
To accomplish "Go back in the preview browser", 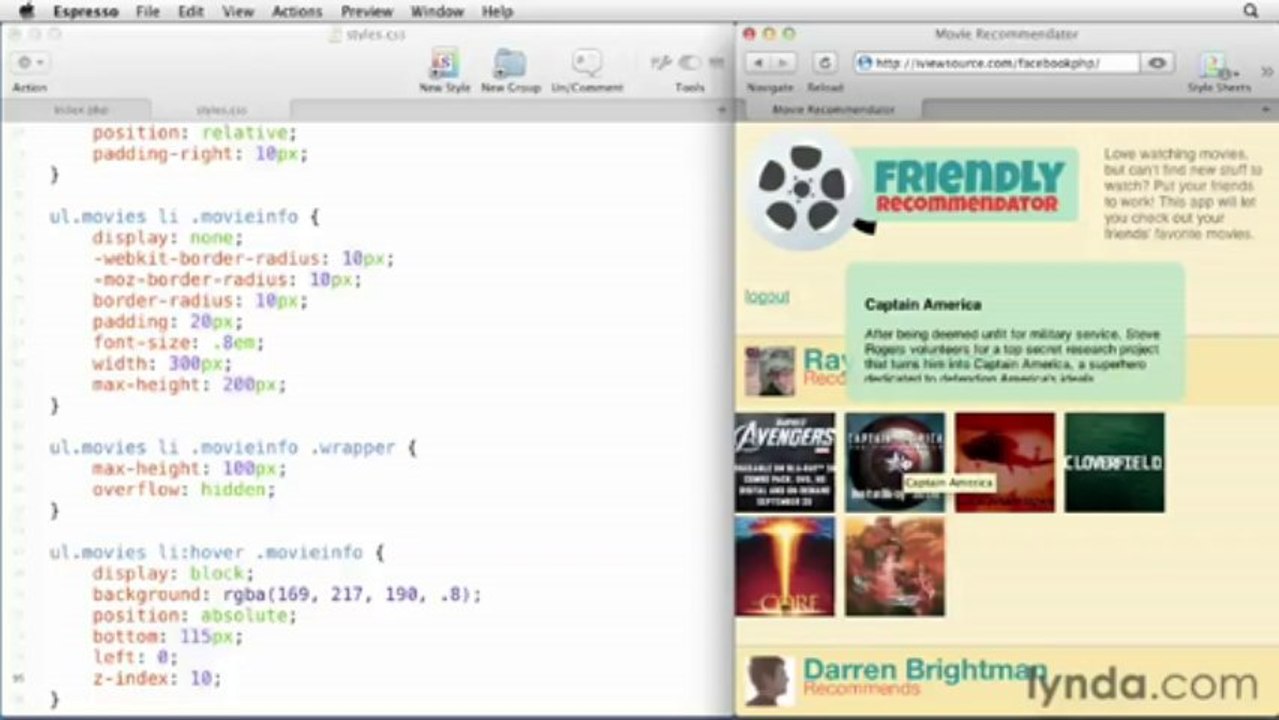I will pyautogui.click(x=758, y=63).
